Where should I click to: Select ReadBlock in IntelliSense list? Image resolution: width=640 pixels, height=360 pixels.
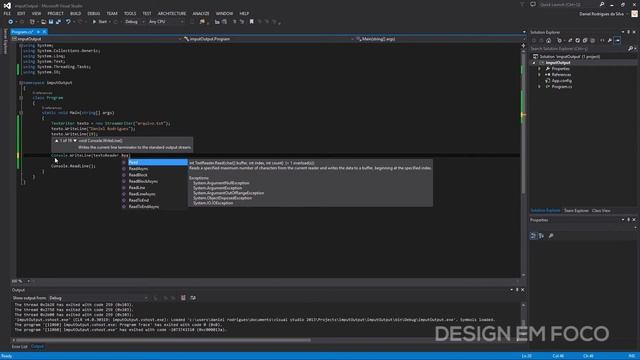[x=155, y=175]
